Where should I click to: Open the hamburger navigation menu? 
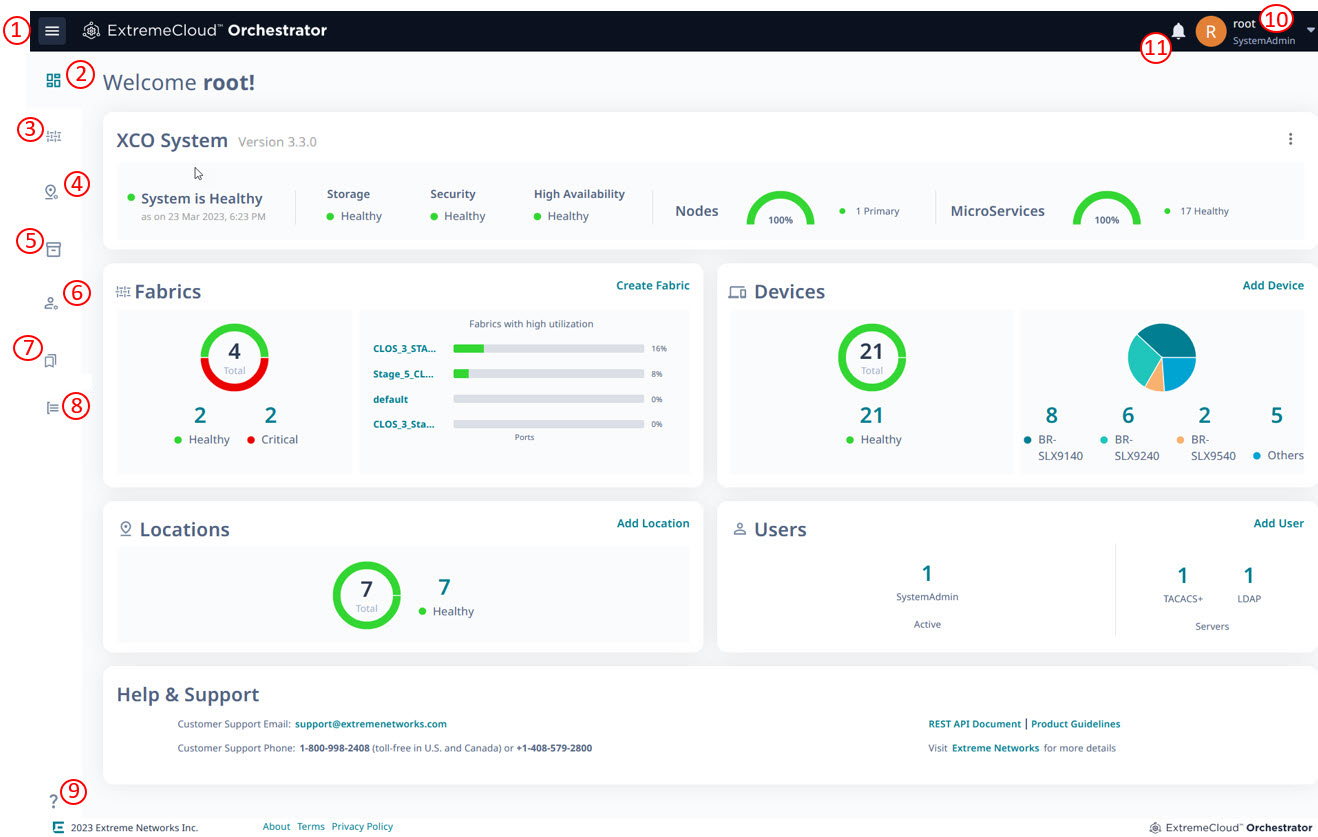click(52, 31)
